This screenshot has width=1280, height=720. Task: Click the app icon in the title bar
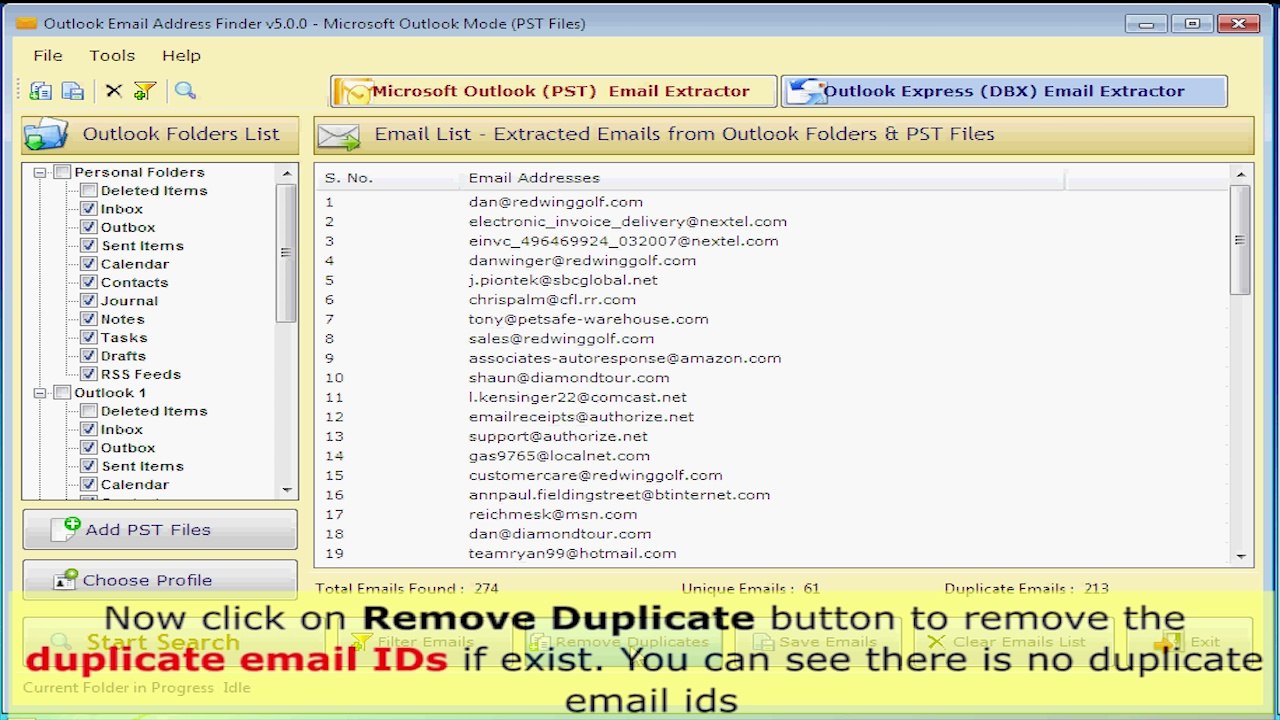pyautogui.click(x=26, y=23)
